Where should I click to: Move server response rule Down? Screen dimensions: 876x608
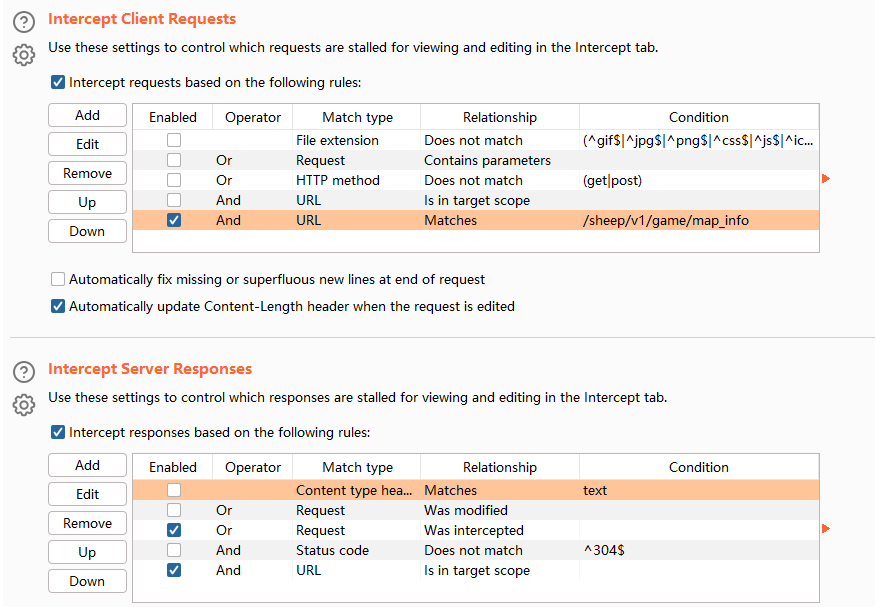88,581
